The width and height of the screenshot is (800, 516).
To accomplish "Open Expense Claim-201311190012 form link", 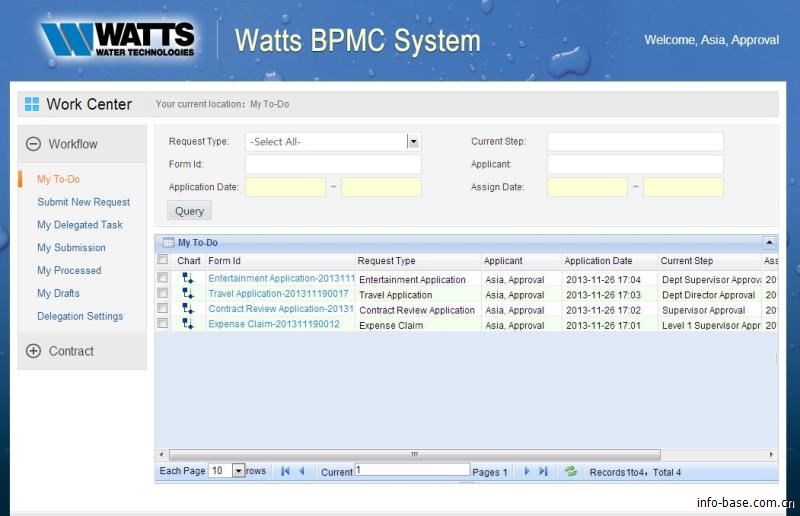I will (x=274, y=324).
